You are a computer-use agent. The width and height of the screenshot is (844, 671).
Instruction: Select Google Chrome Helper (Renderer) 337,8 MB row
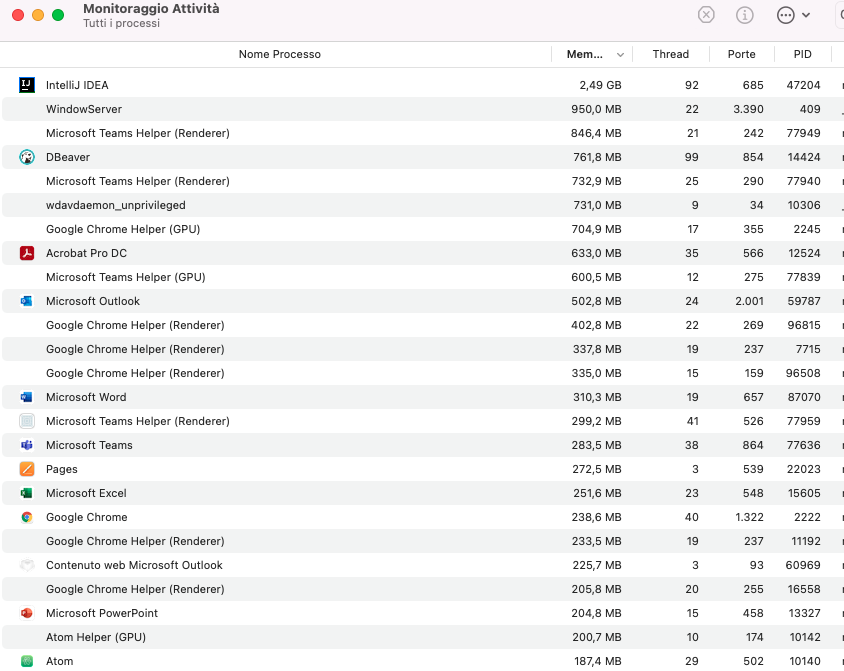(422, 349)
